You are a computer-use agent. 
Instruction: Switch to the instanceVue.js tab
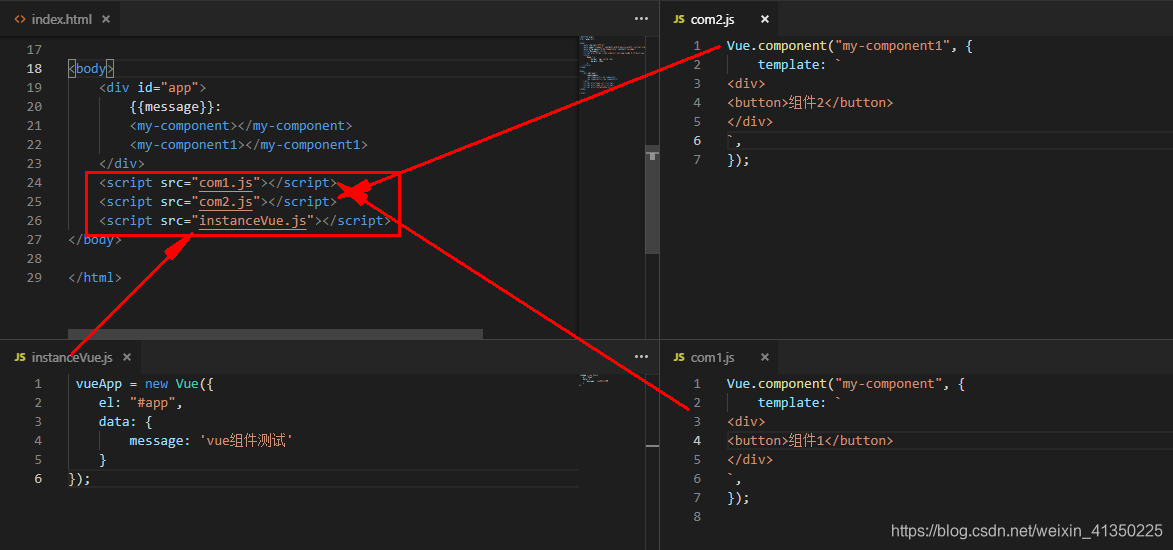pyautogui.click(x=73, y=357)
